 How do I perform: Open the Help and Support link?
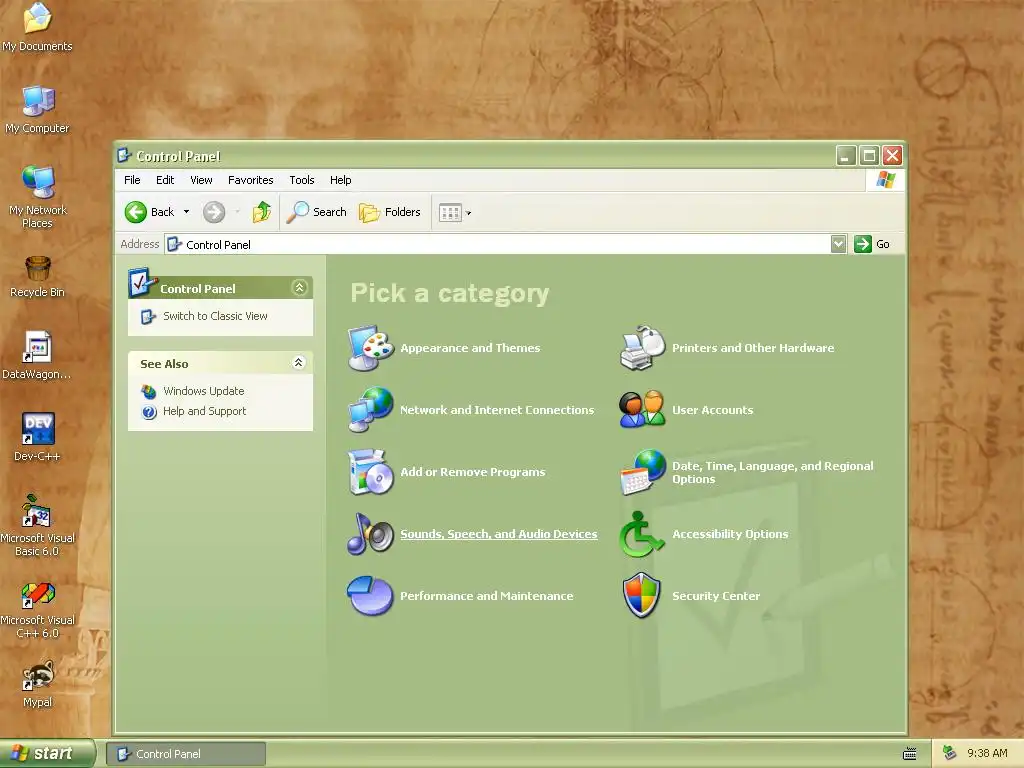(x=204, y=411)
